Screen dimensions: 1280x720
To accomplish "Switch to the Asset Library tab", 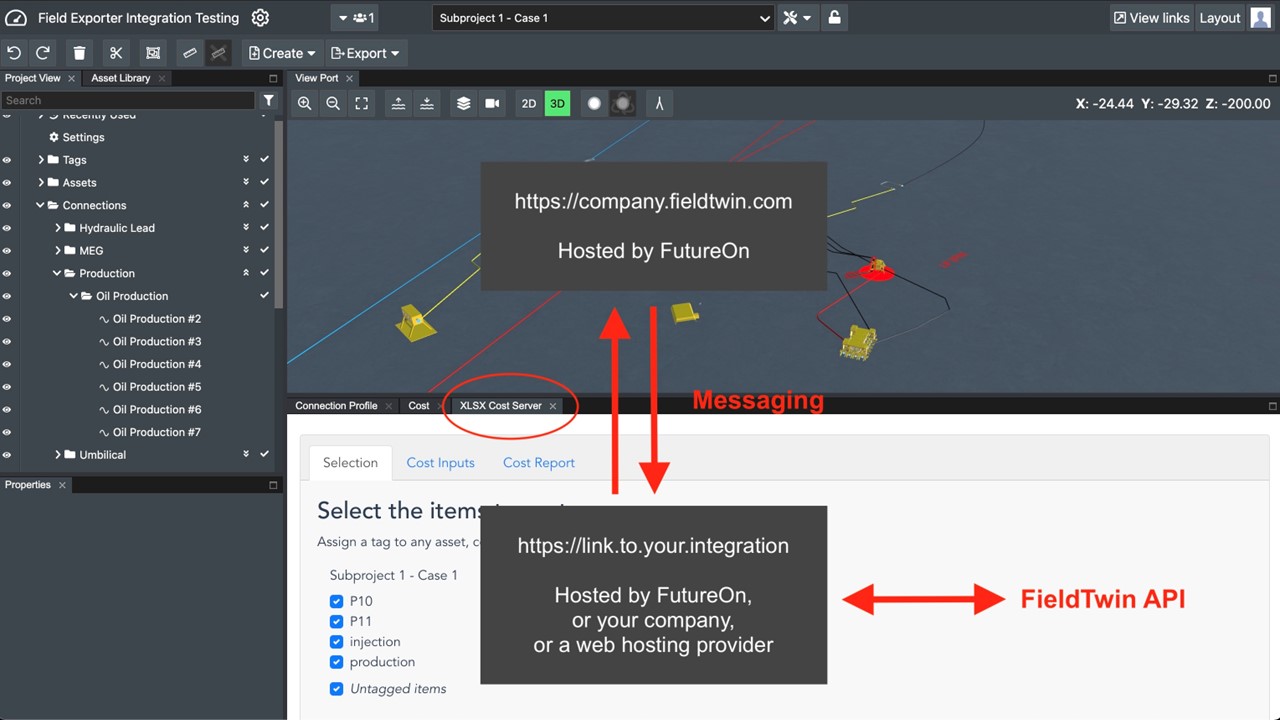I will 120,78.
